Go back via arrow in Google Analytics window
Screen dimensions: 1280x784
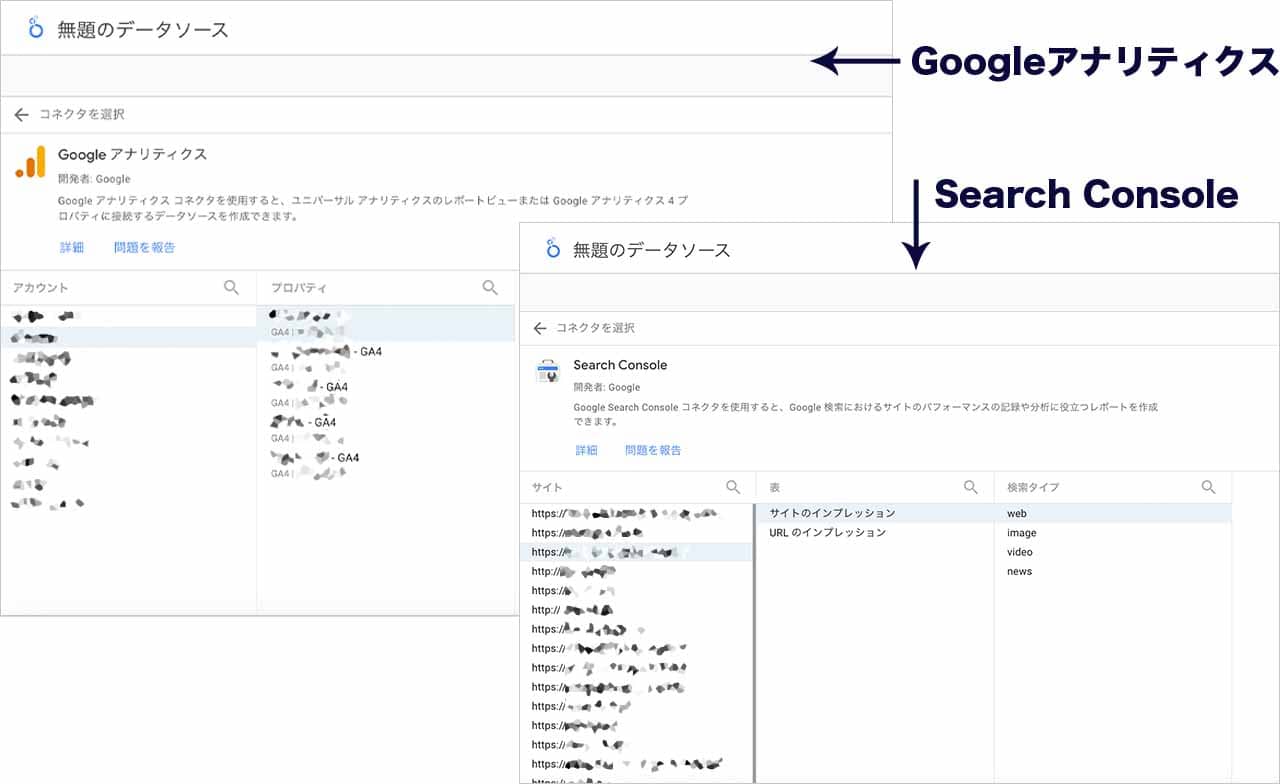(x=21, y=115)
